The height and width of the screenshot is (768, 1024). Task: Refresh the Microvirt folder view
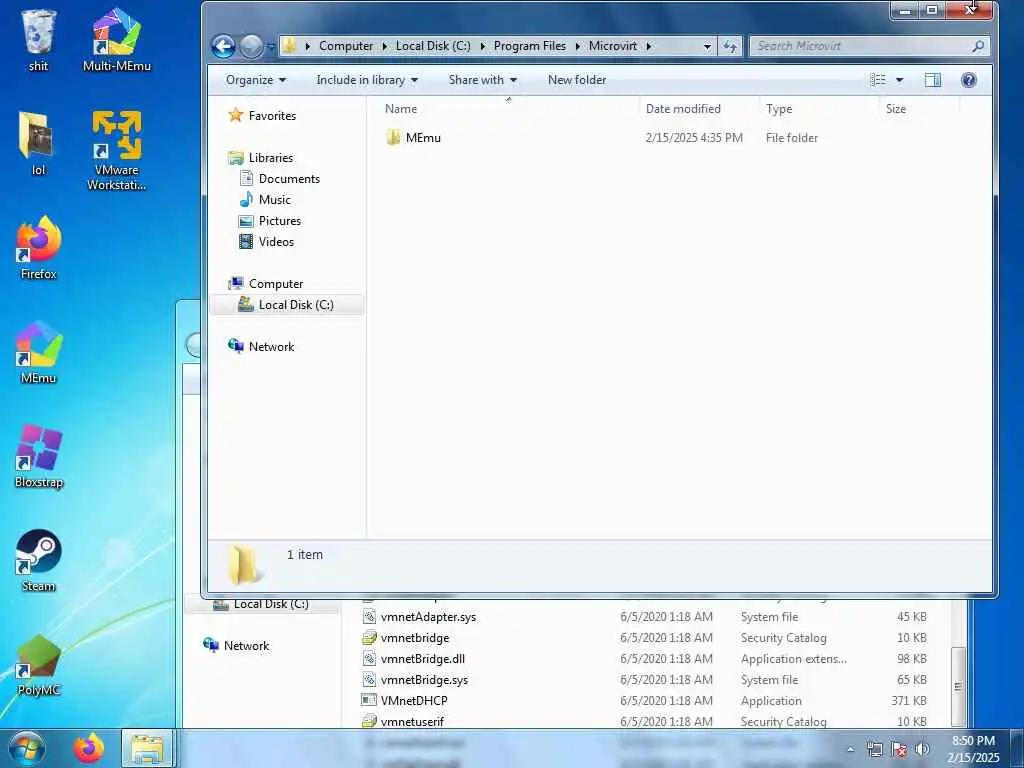click(729, 46)
